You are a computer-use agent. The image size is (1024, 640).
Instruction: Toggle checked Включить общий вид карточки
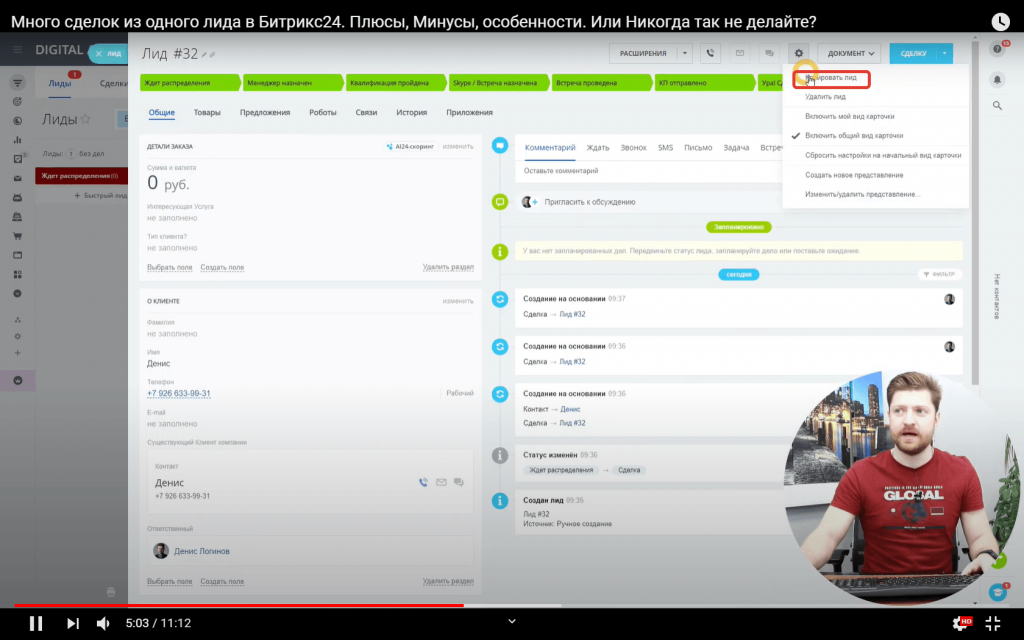[x=854, y=136]
